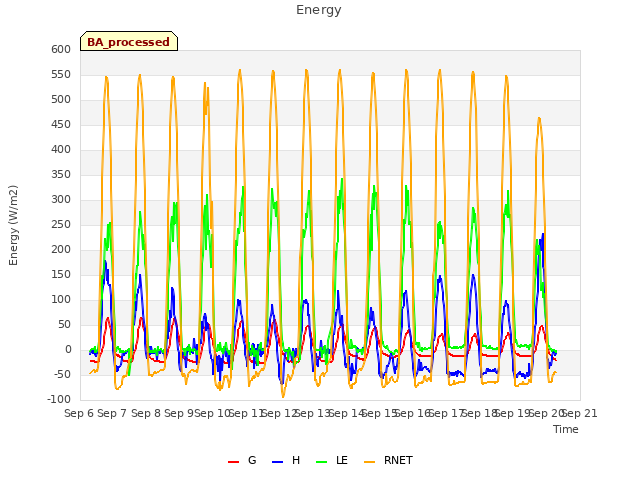Image resolution: width=640 pixels, height=480 pixels.
Task: Click the H legend entry
Action: coord(286,460)
